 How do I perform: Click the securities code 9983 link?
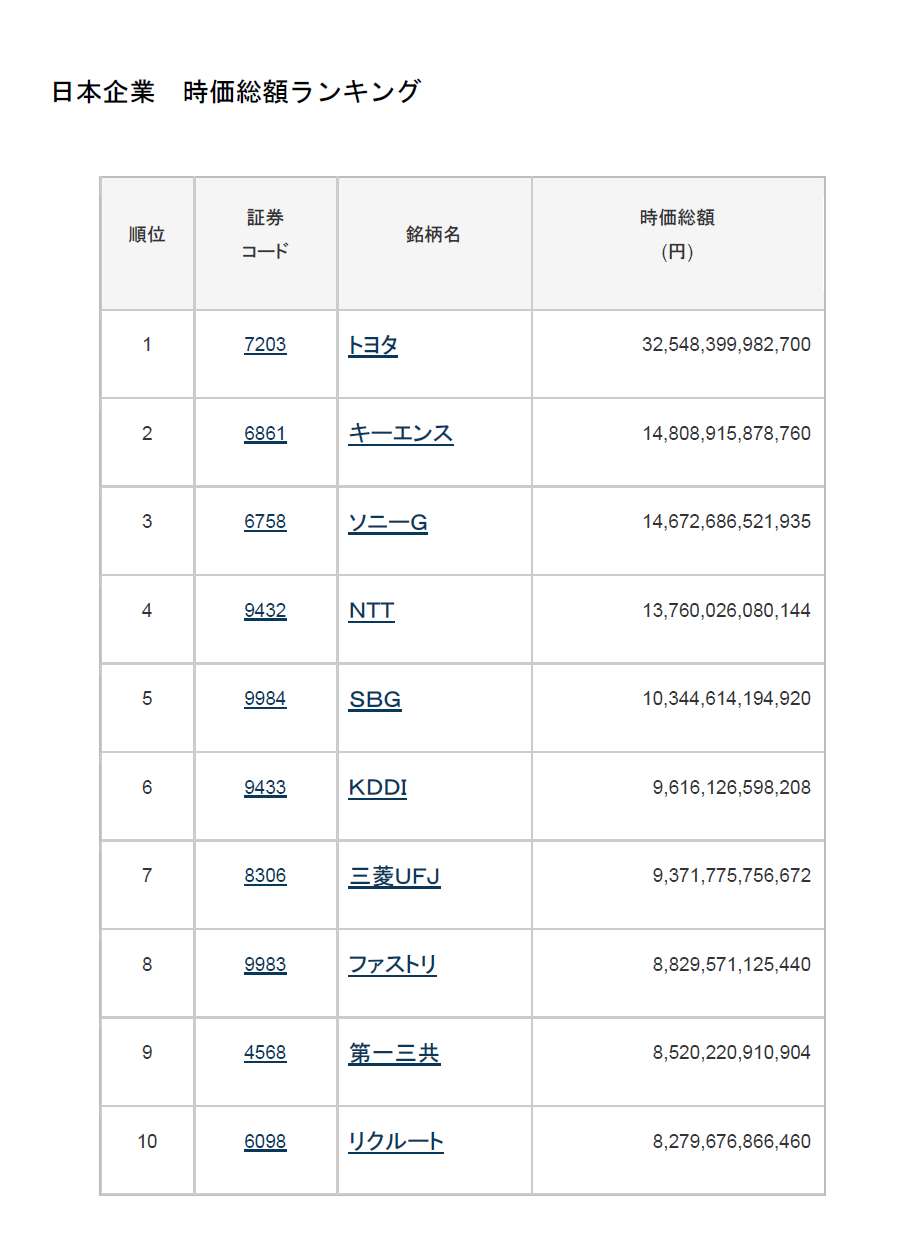(x=265, y=965)
